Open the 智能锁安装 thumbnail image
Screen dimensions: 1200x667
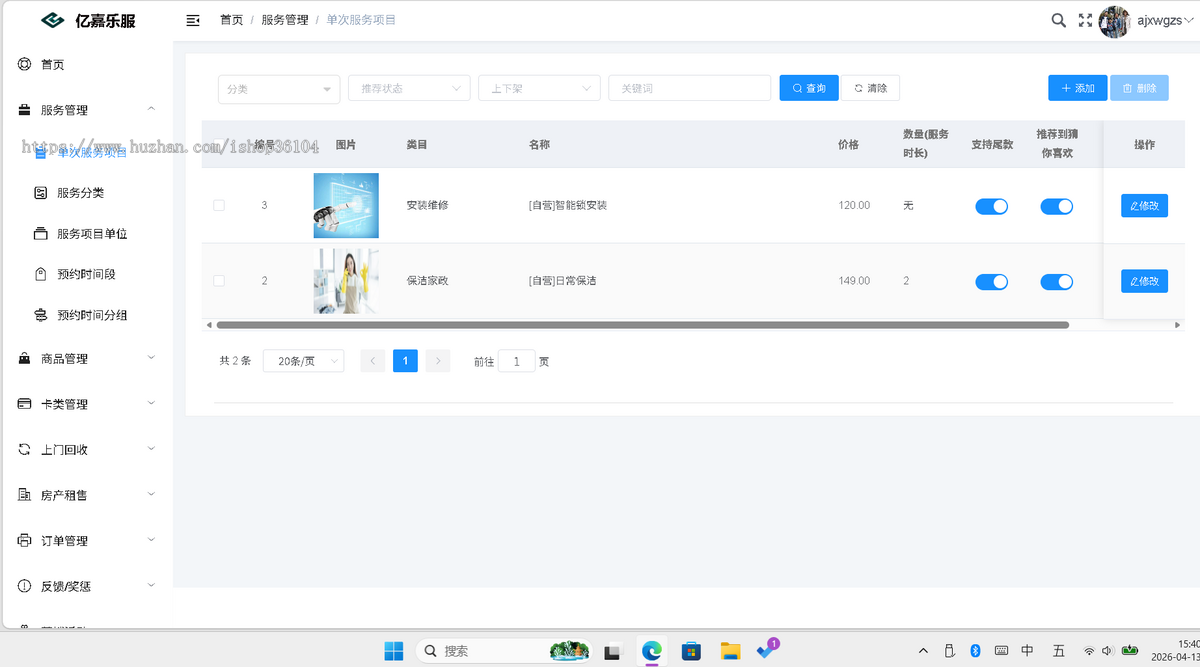(346, 205)
